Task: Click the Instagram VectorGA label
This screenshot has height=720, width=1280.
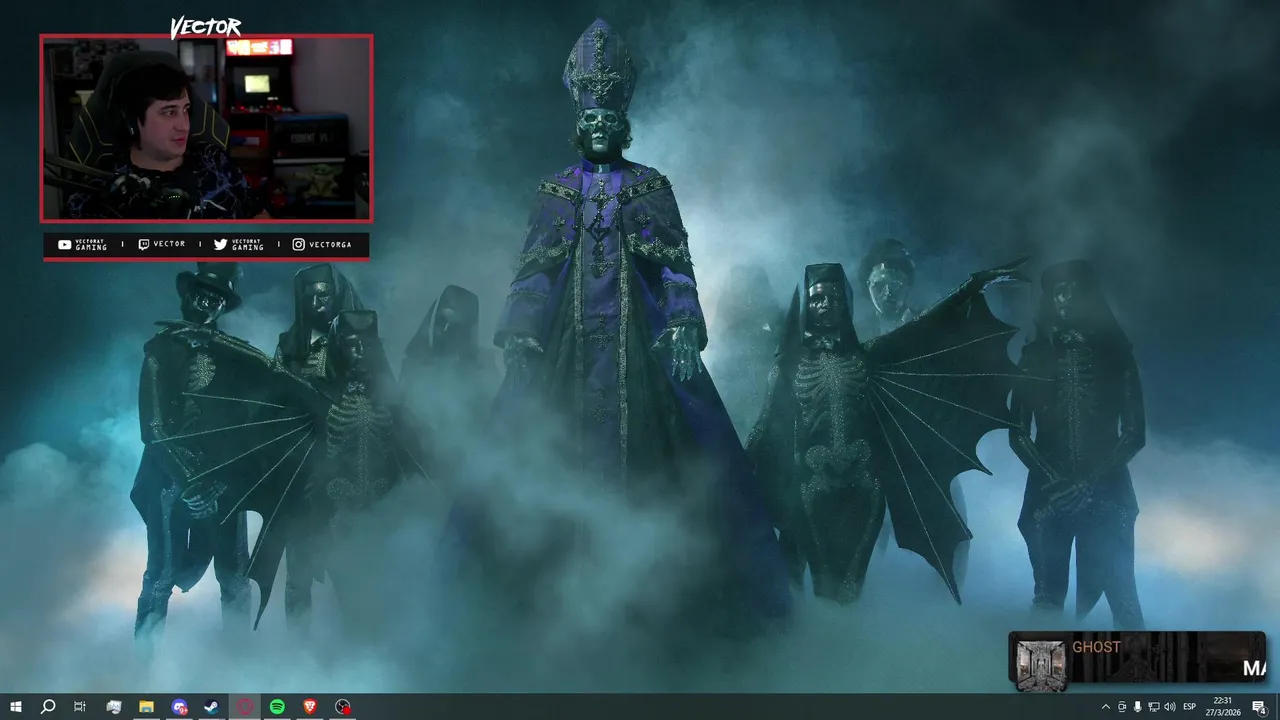Action: [x=322, y=244]
